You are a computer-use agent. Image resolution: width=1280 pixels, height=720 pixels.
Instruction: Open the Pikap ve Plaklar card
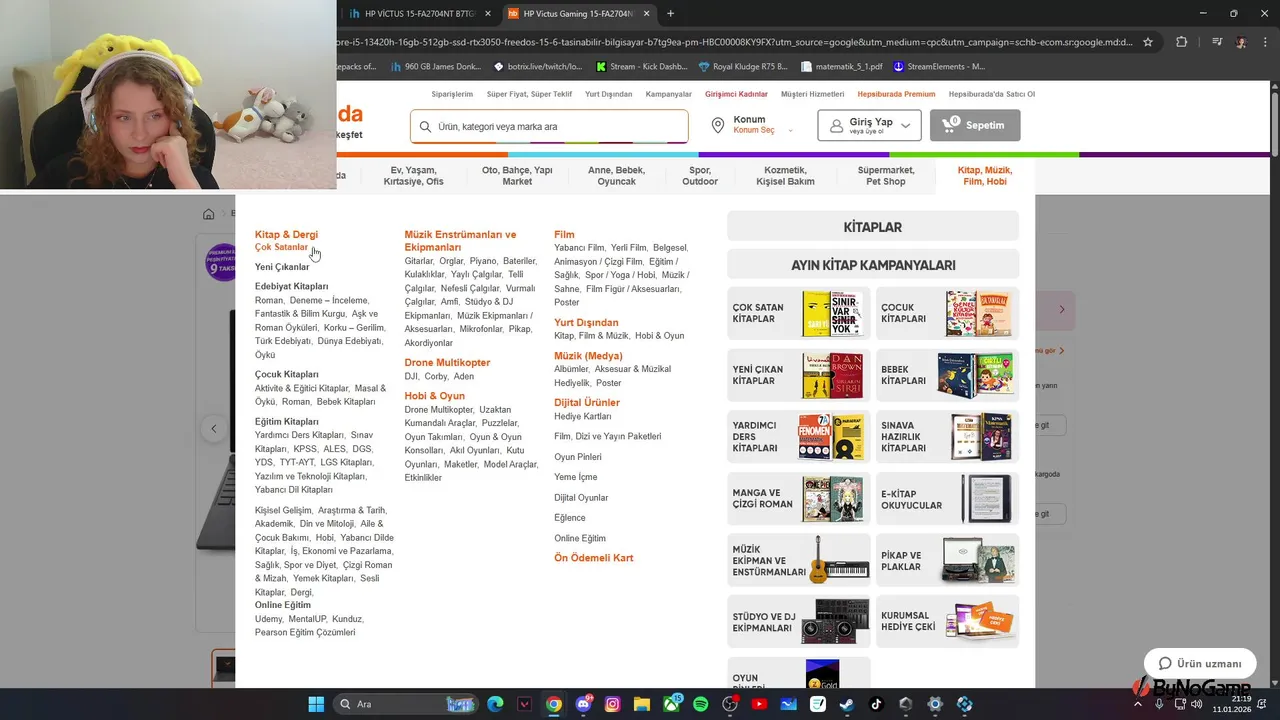click(x=947, y=560)
